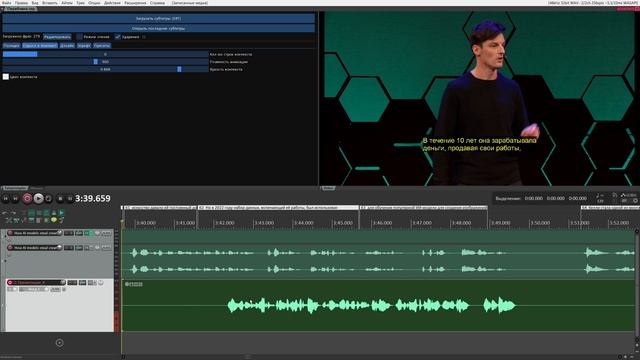This screenshot has width=640, height=360.
Task: Open the first menu in the menu bar
Action: coord(7,3)
